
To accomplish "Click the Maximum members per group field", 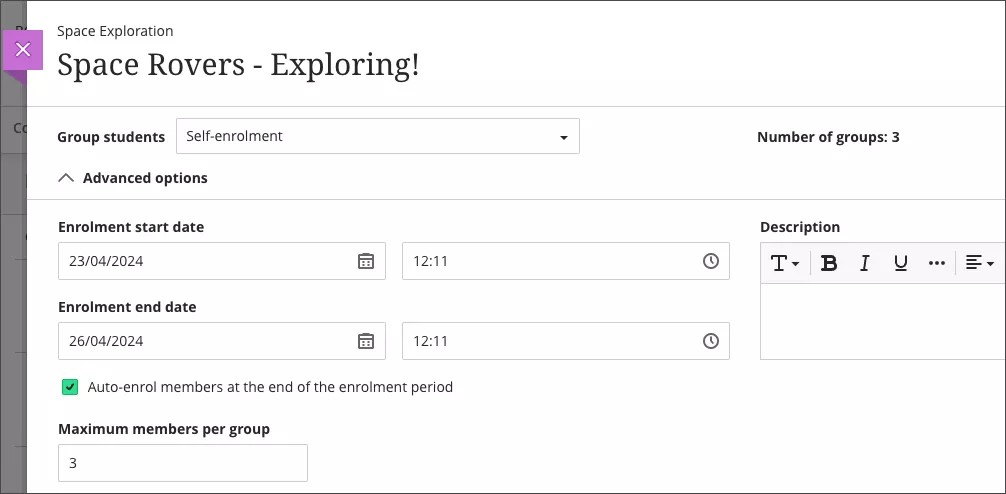I will (x=182, y=463).
